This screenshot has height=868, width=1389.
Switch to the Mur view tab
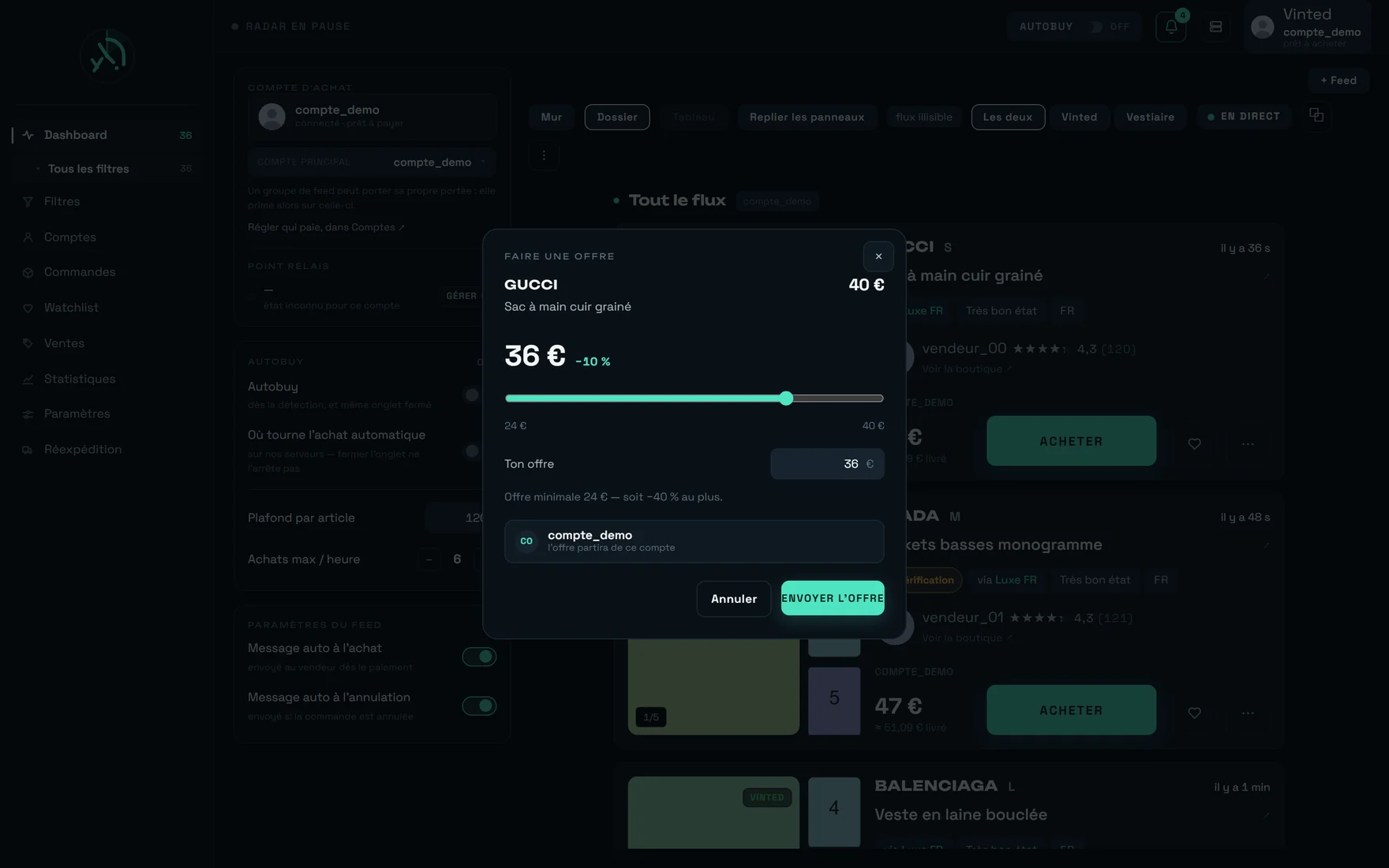(x=552, y=117)
